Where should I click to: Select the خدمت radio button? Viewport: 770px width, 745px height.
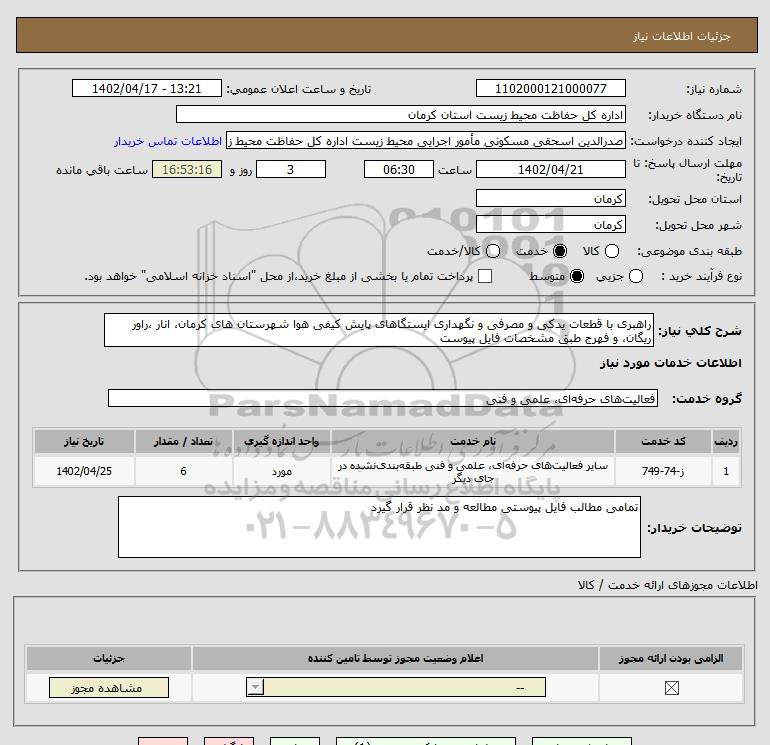point(560,251)
